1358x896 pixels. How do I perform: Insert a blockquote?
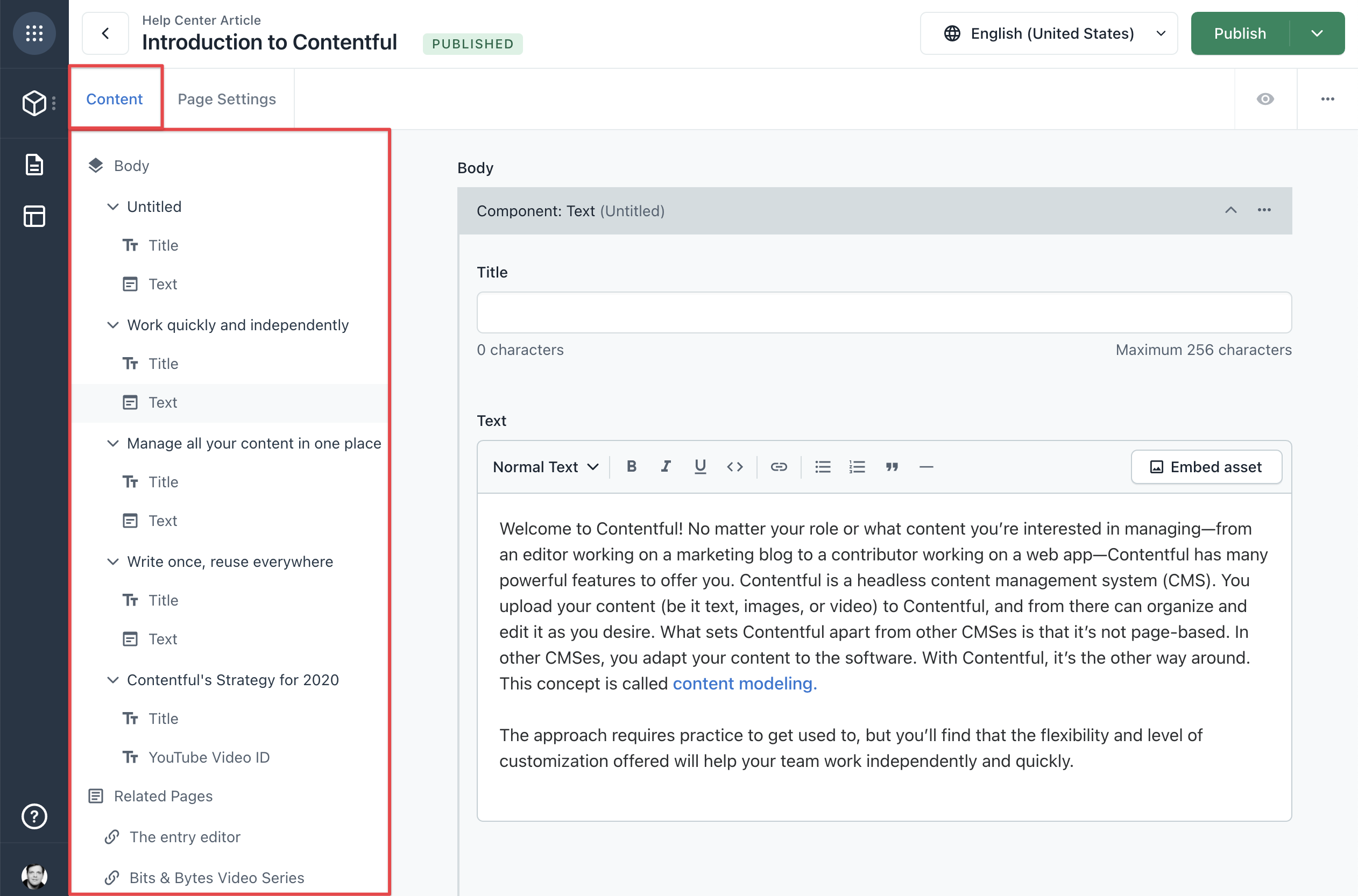892,466
